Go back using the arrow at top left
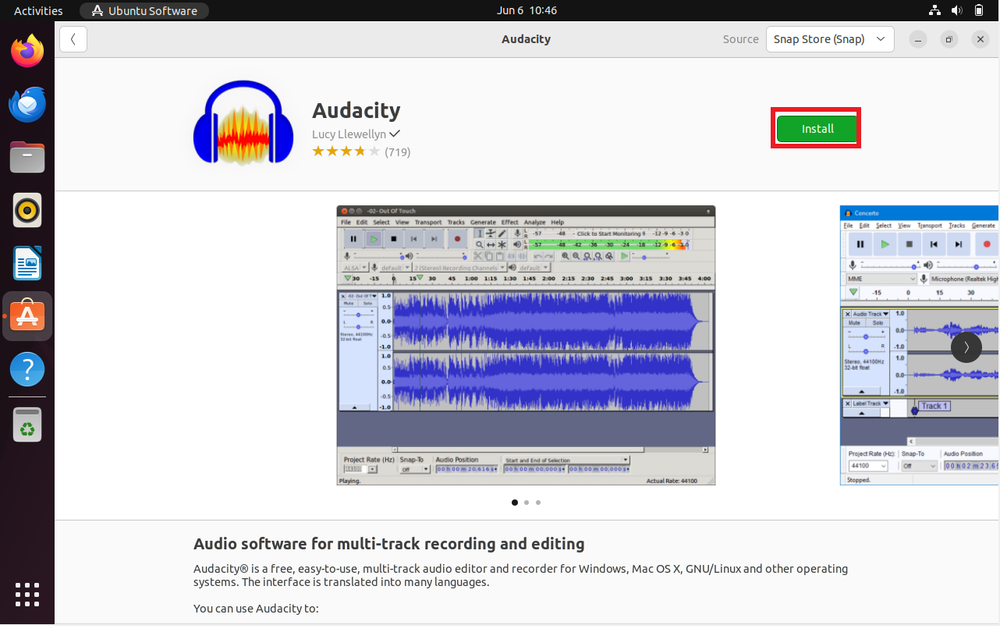 (73, 38)
